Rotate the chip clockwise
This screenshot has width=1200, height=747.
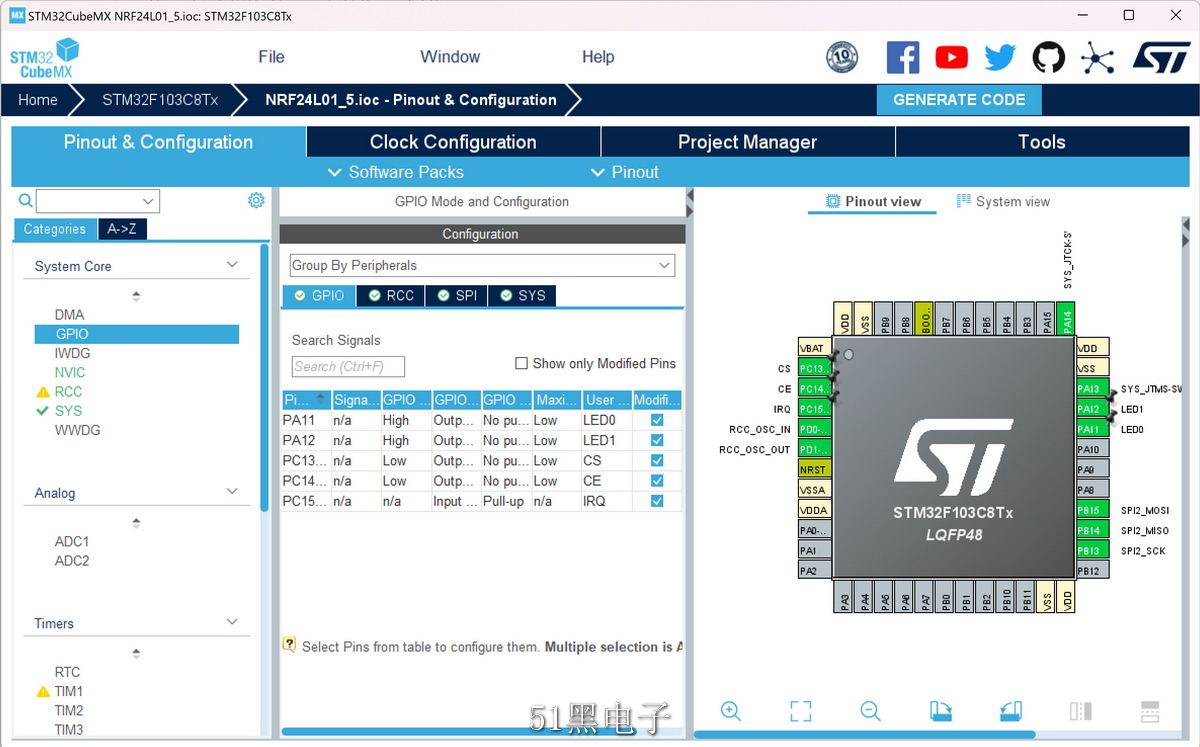pyautogui.click(x=940, y=711)
